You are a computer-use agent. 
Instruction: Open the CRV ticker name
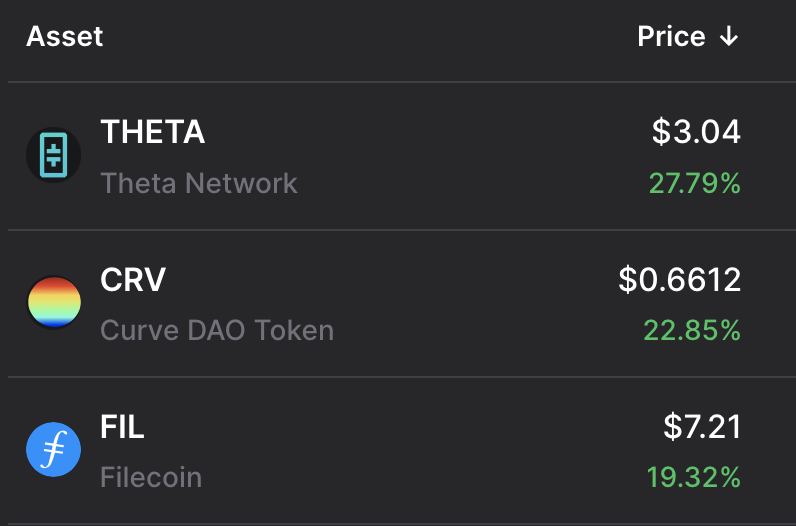click(x=133, y=280)
